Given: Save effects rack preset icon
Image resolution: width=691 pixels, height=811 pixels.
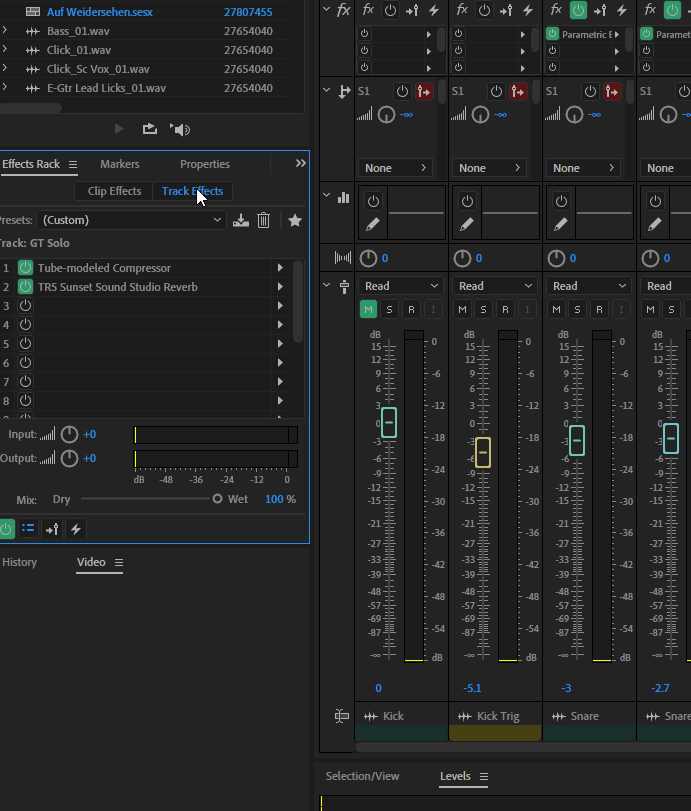Looking at the screenshot, I should pos(241,221).
